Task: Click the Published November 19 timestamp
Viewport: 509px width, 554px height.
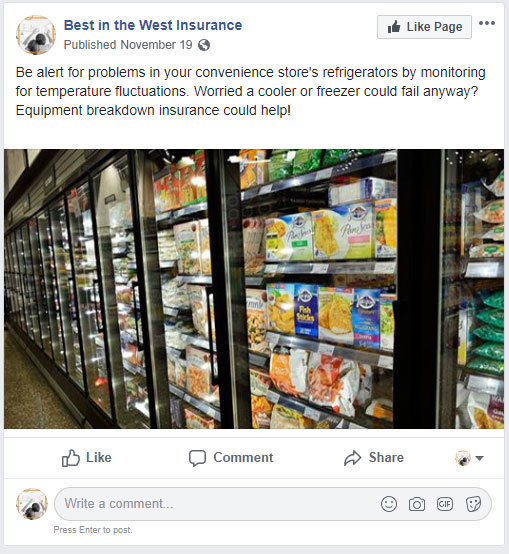Action: pyautogui.click(x=128, y=45)
